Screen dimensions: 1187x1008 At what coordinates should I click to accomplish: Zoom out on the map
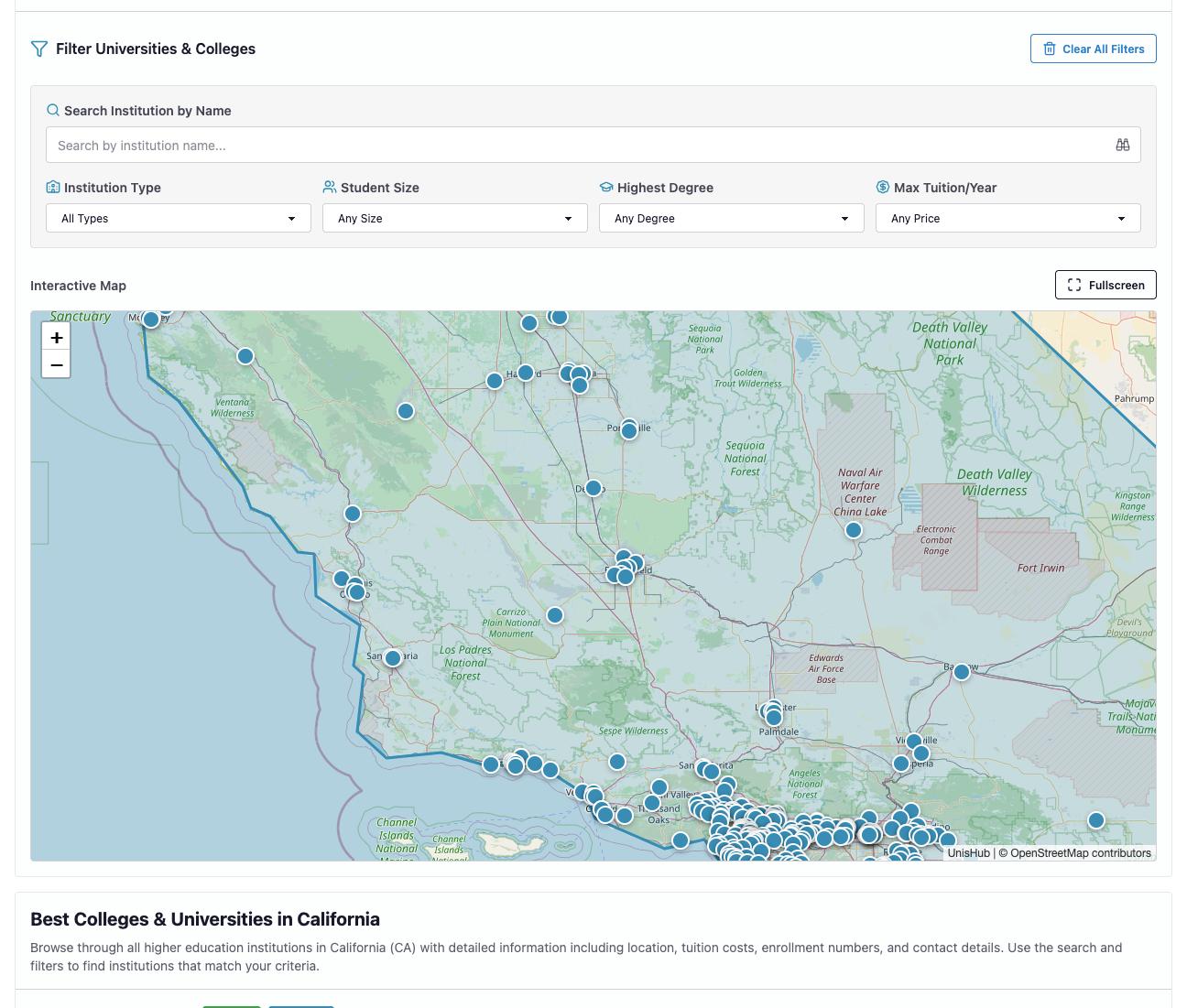56,364
